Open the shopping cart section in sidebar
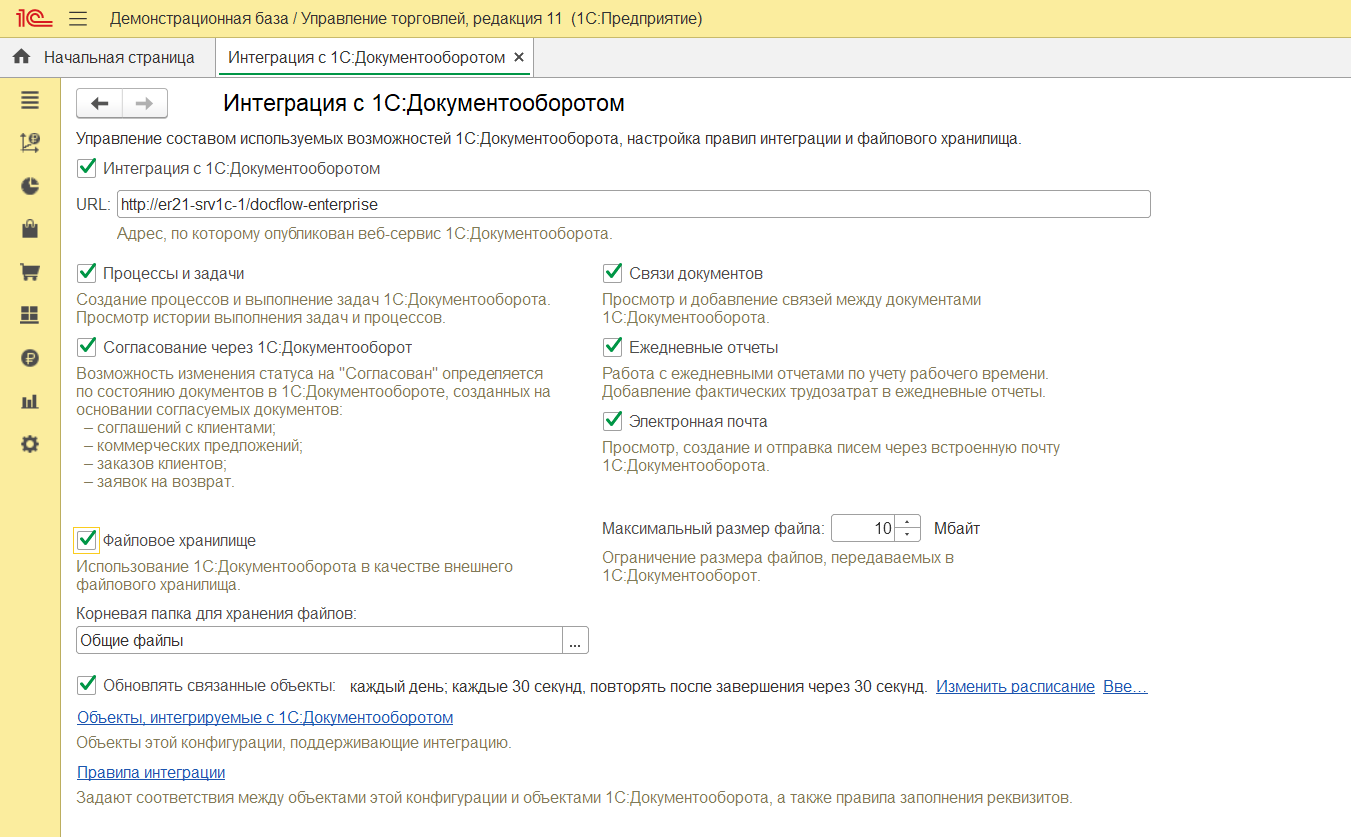This screenshot has height=837, width=1351. click(30, 272)
